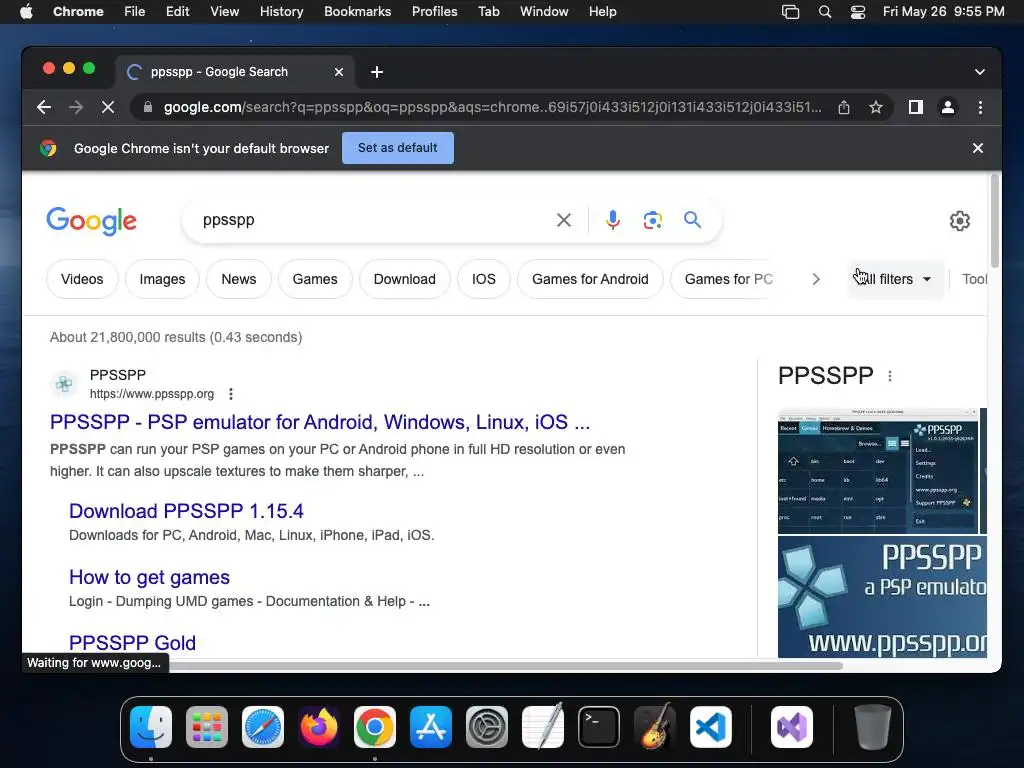This screenshot has height=768, width=1024.
Task: Open the File menu
Action: coord(135,12)
